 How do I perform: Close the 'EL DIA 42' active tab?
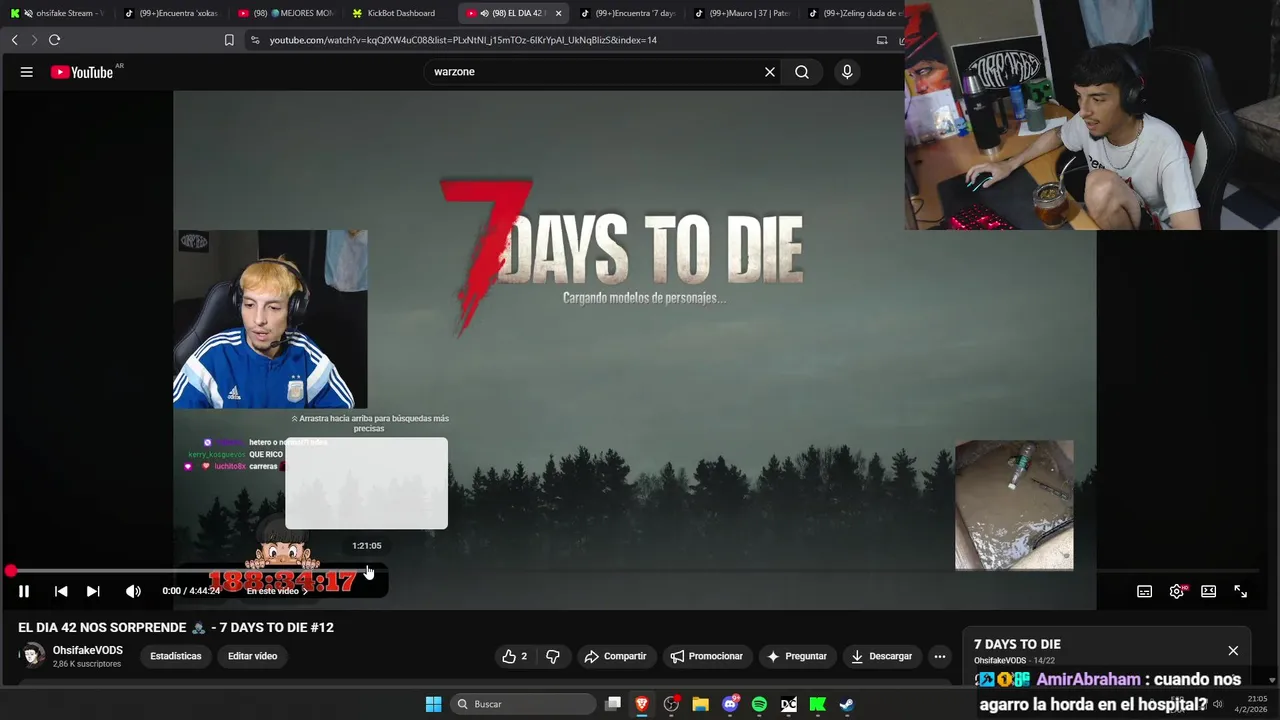(x=558, y=13)
